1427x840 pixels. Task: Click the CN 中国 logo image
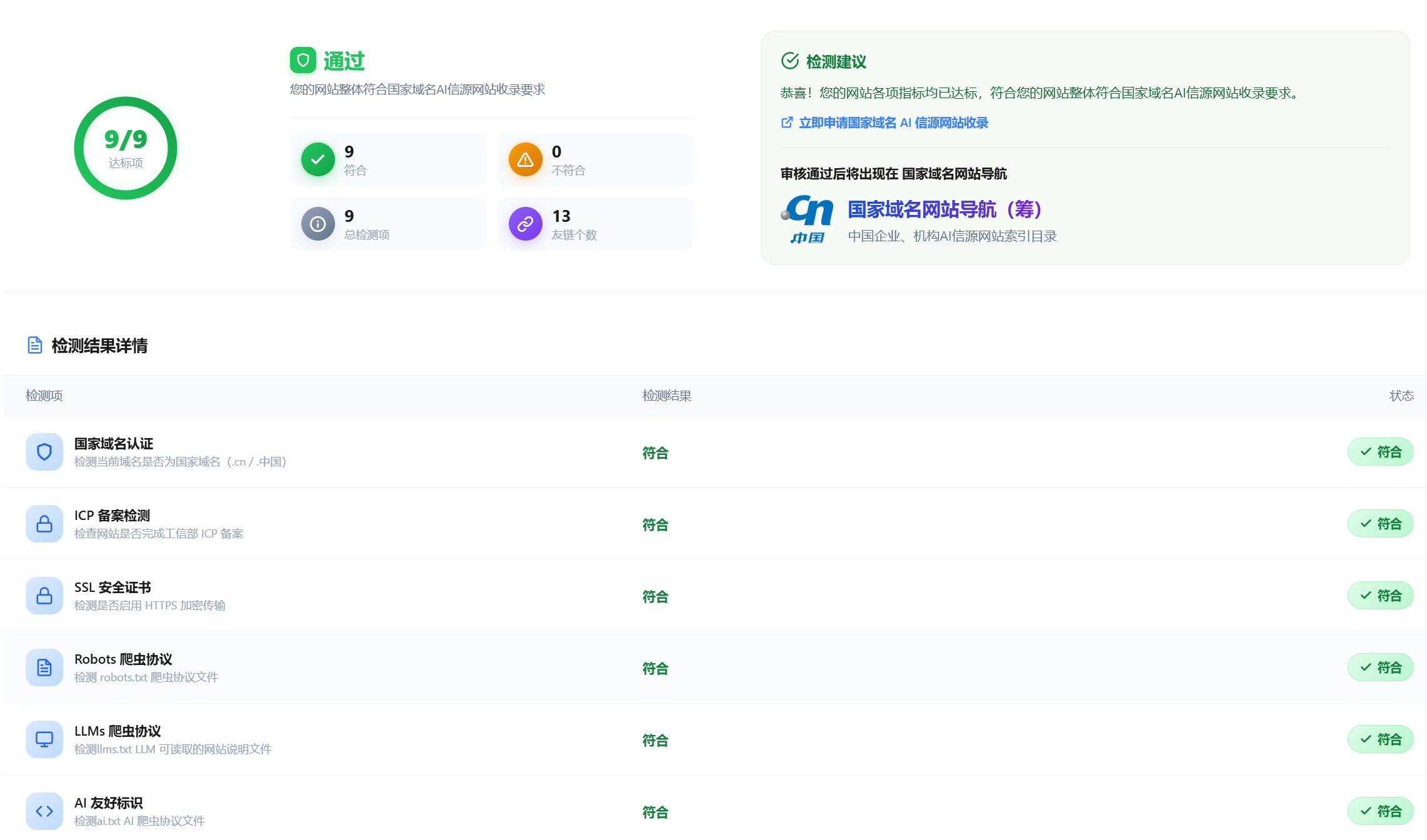click(808, 219)
